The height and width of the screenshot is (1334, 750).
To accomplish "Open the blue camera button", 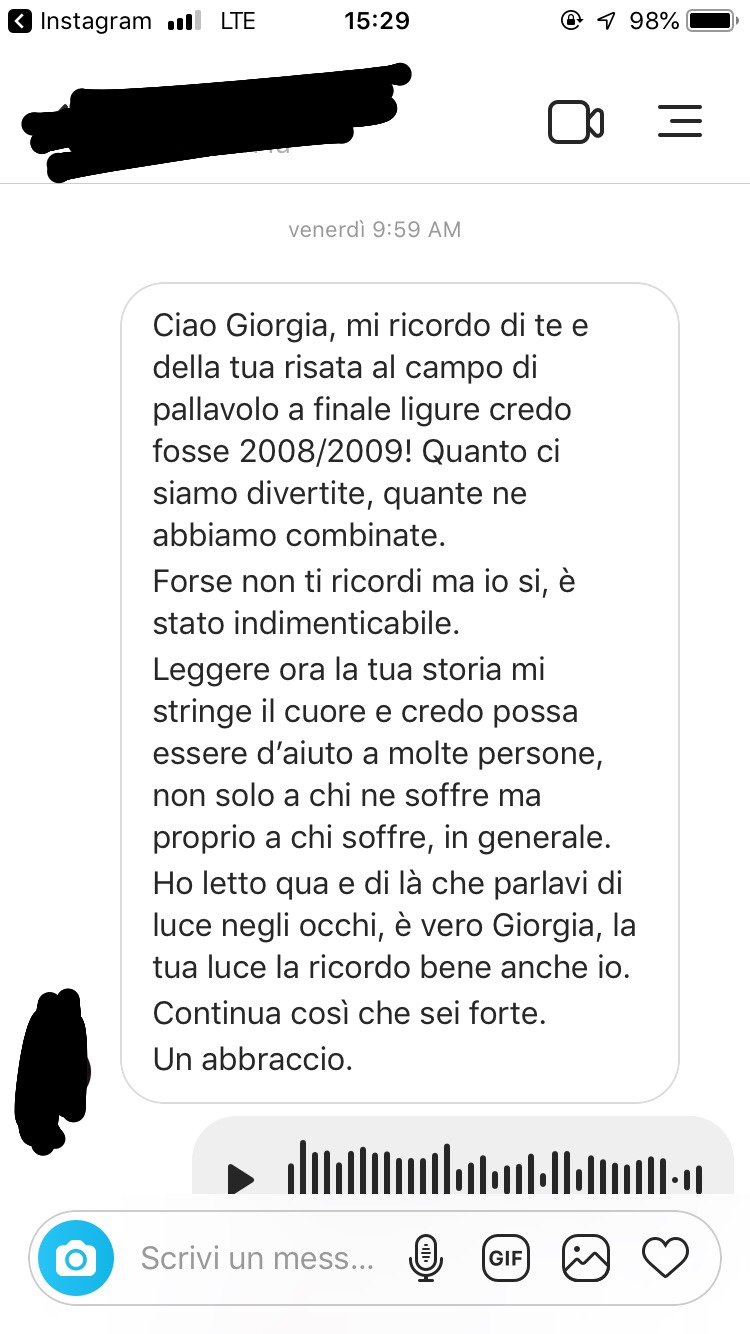I will tap(76, 1258).
